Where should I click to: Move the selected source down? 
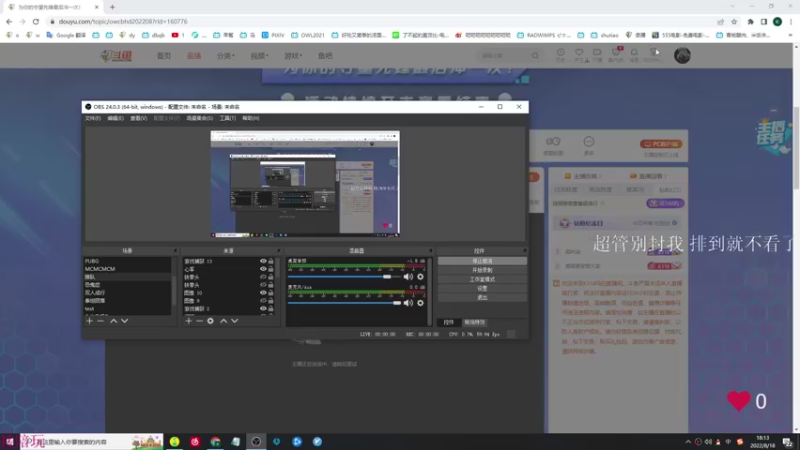point(235,321)
